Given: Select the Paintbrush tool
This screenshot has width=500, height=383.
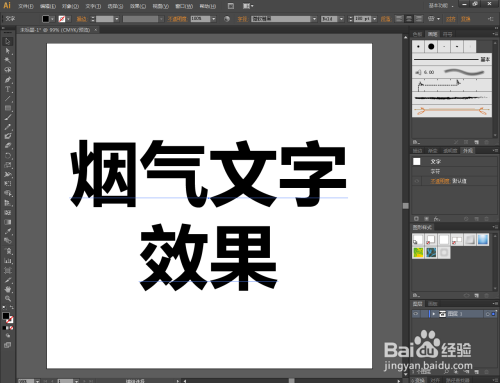Looking at the screenshot, I should pos(8,117).
